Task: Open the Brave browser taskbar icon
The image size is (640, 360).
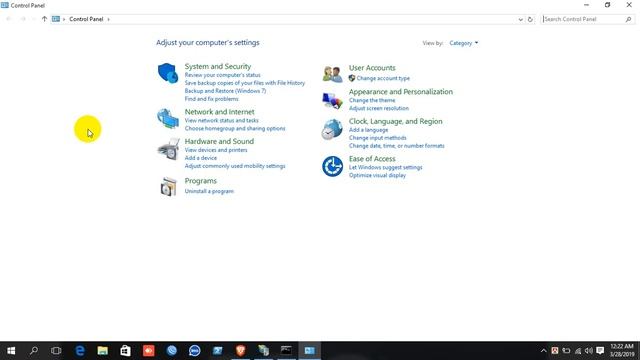Action: point(240,351)
